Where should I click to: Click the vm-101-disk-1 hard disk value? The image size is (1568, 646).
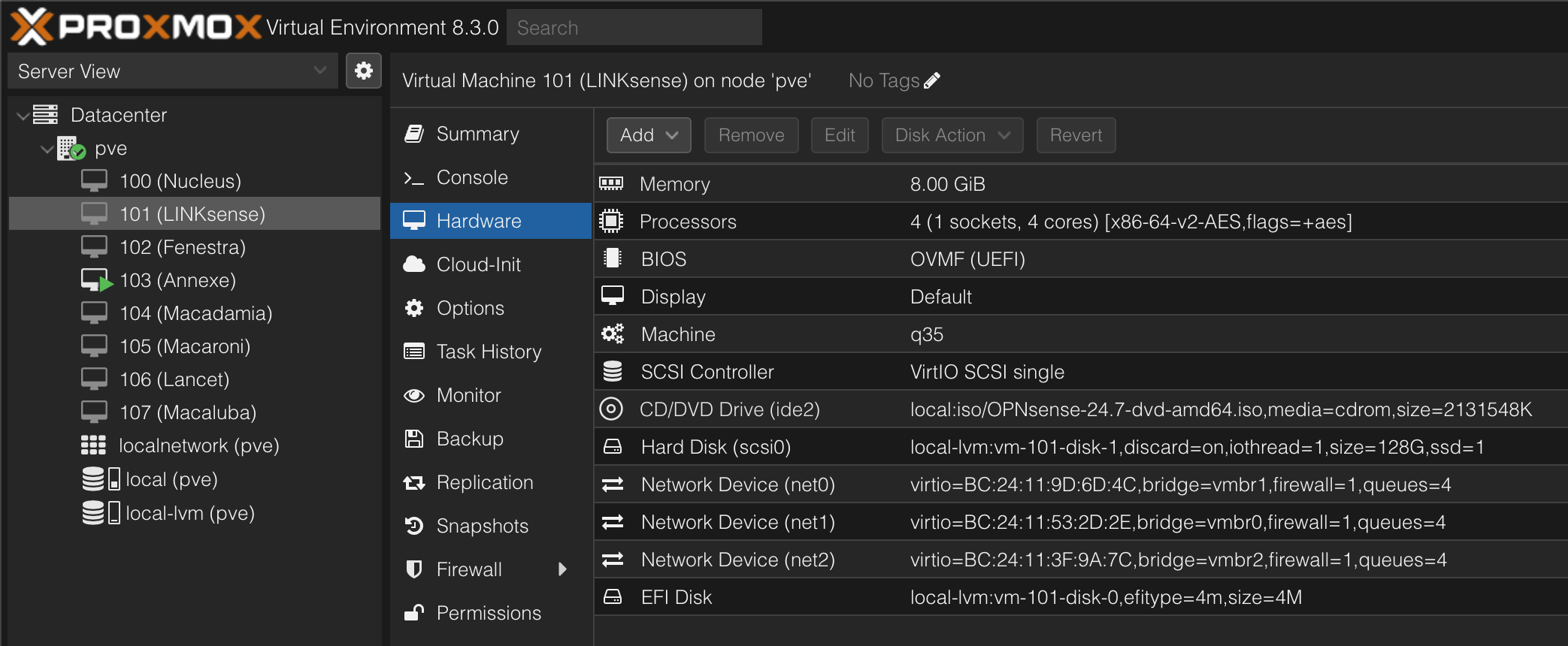coord(1197,447)
